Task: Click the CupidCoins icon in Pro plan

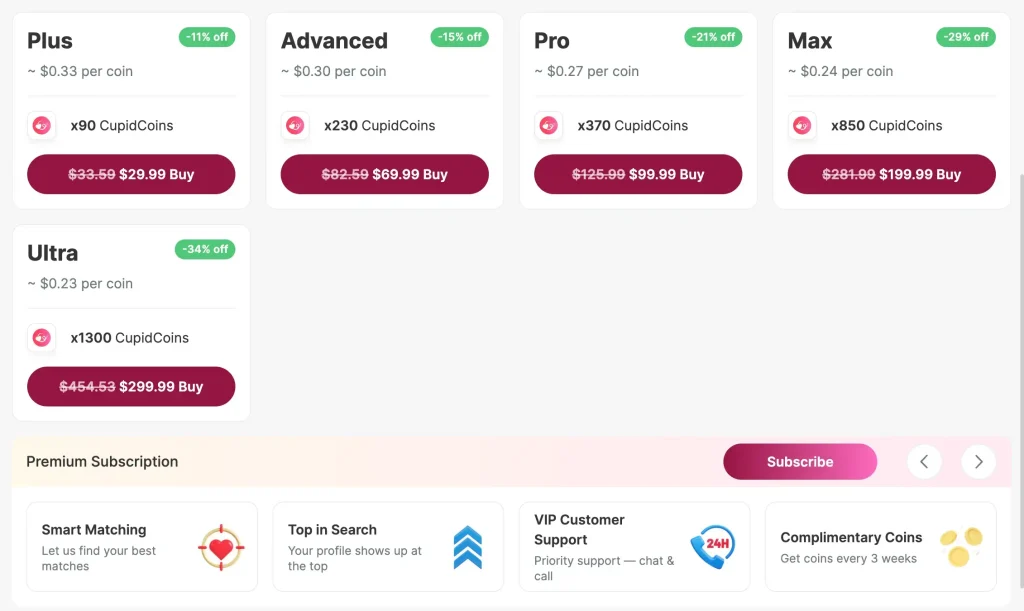Action: (548, 125)
